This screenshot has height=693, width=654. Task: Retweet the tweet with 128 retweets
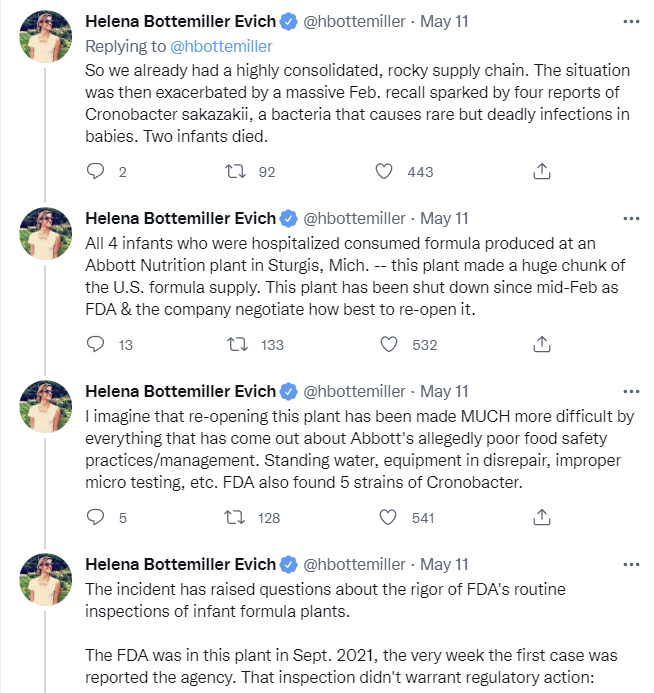[239, 517]
